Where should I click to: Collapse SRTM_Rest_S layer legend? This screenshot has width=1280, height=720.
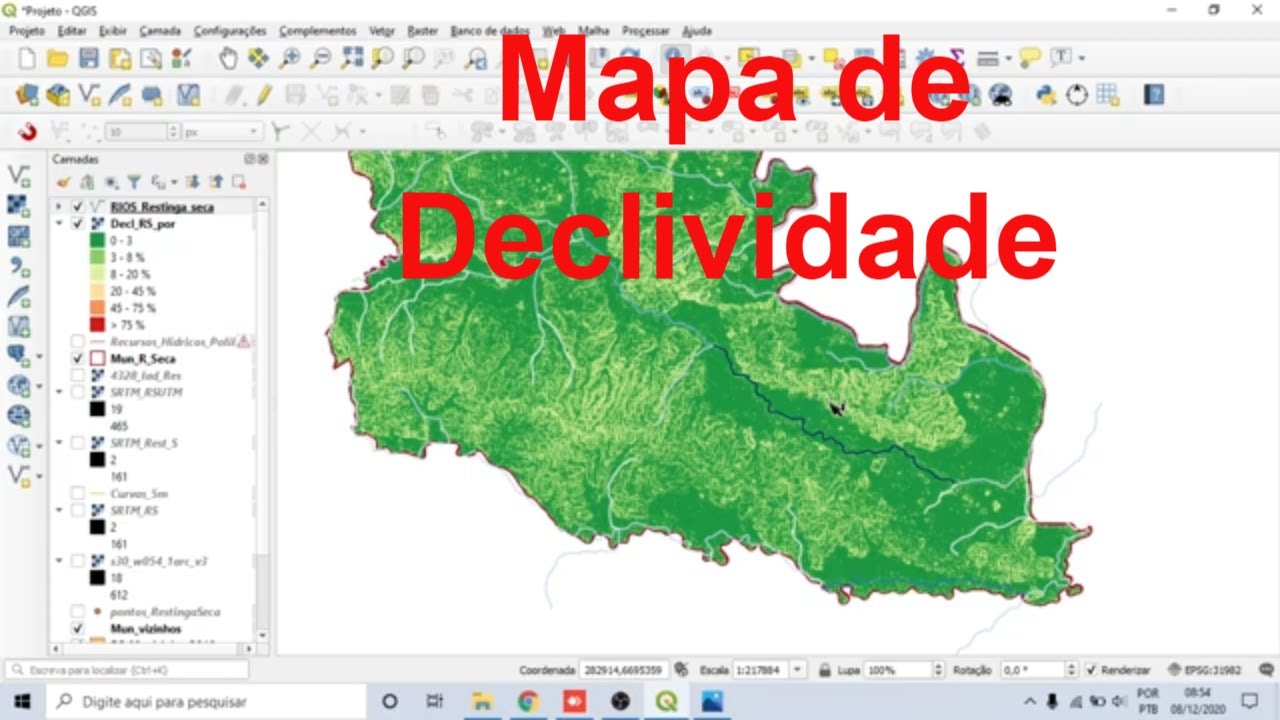tap(59, 442)
